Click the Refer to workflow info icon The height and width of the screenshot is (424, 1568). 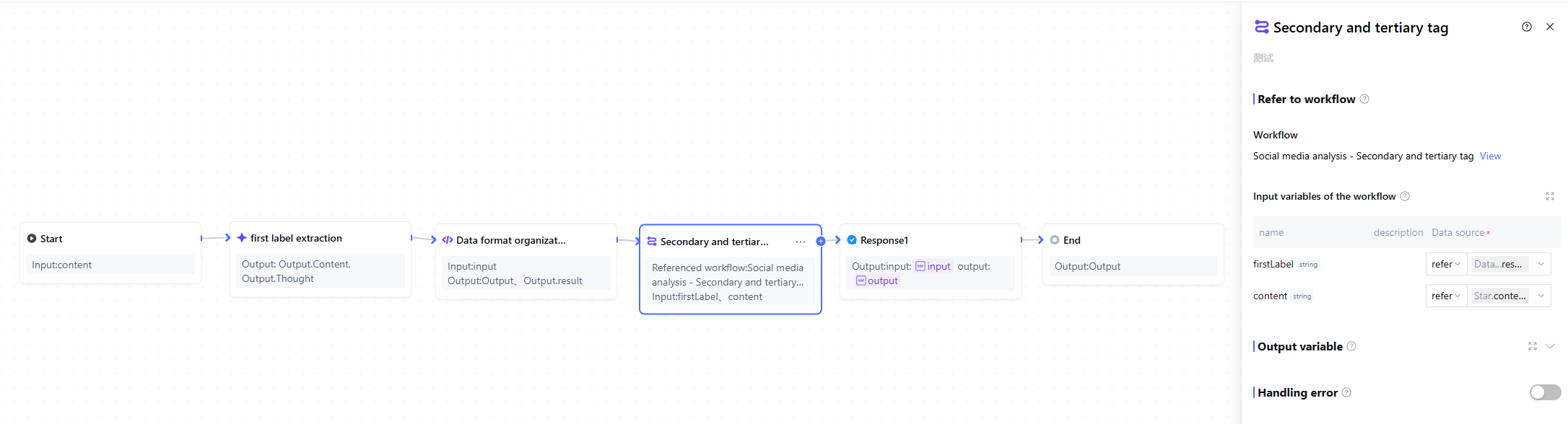point(1364,100)
